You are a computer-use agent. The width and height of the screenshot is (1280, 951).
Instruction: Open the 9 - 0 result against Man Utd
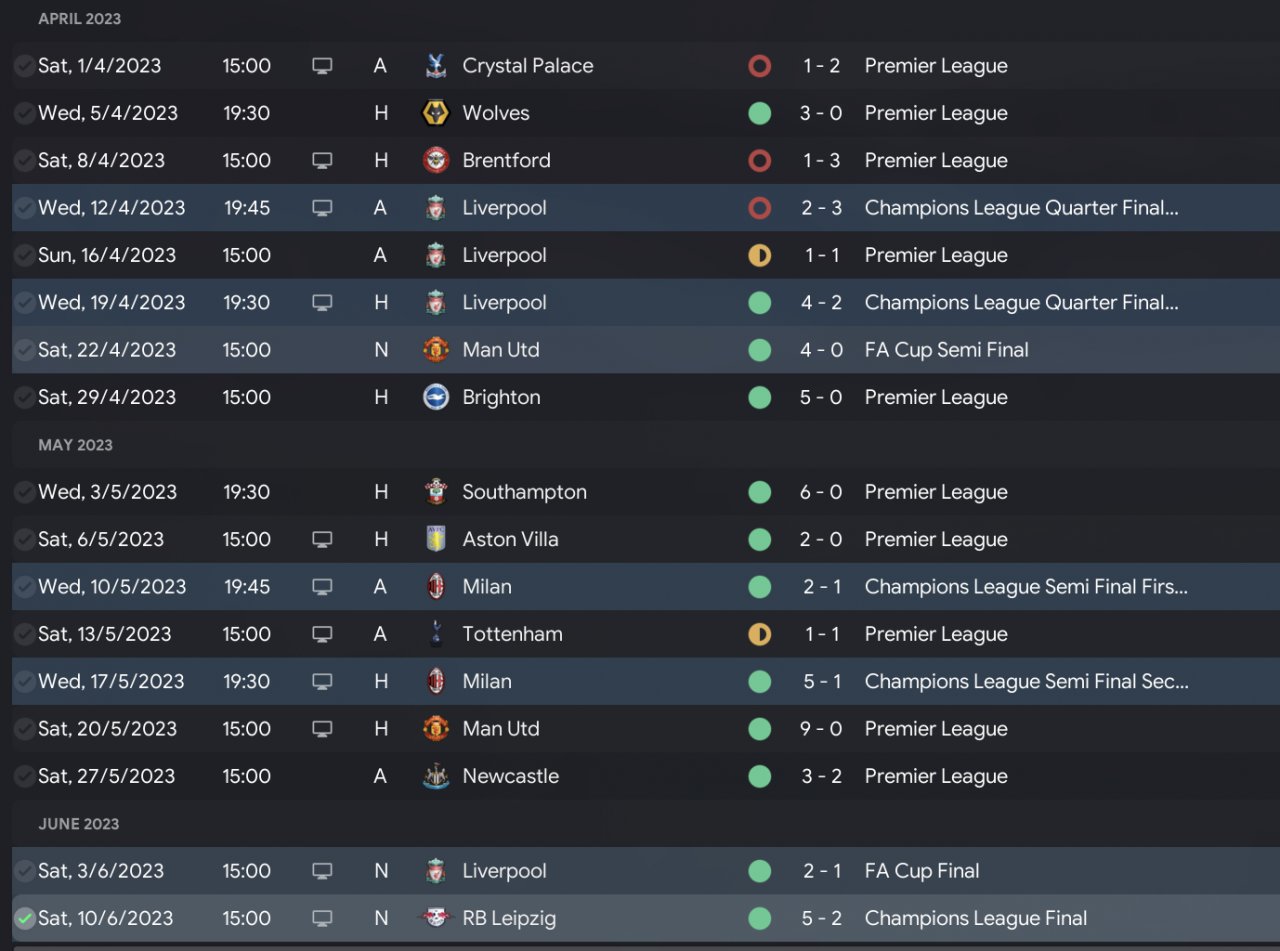(x=821, y=729)
